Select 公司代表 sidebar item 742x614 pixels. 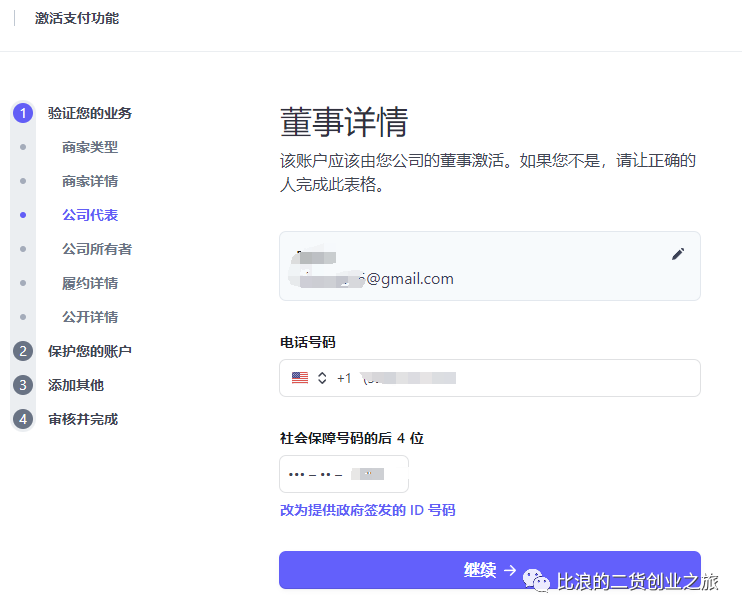coord(90,215)
